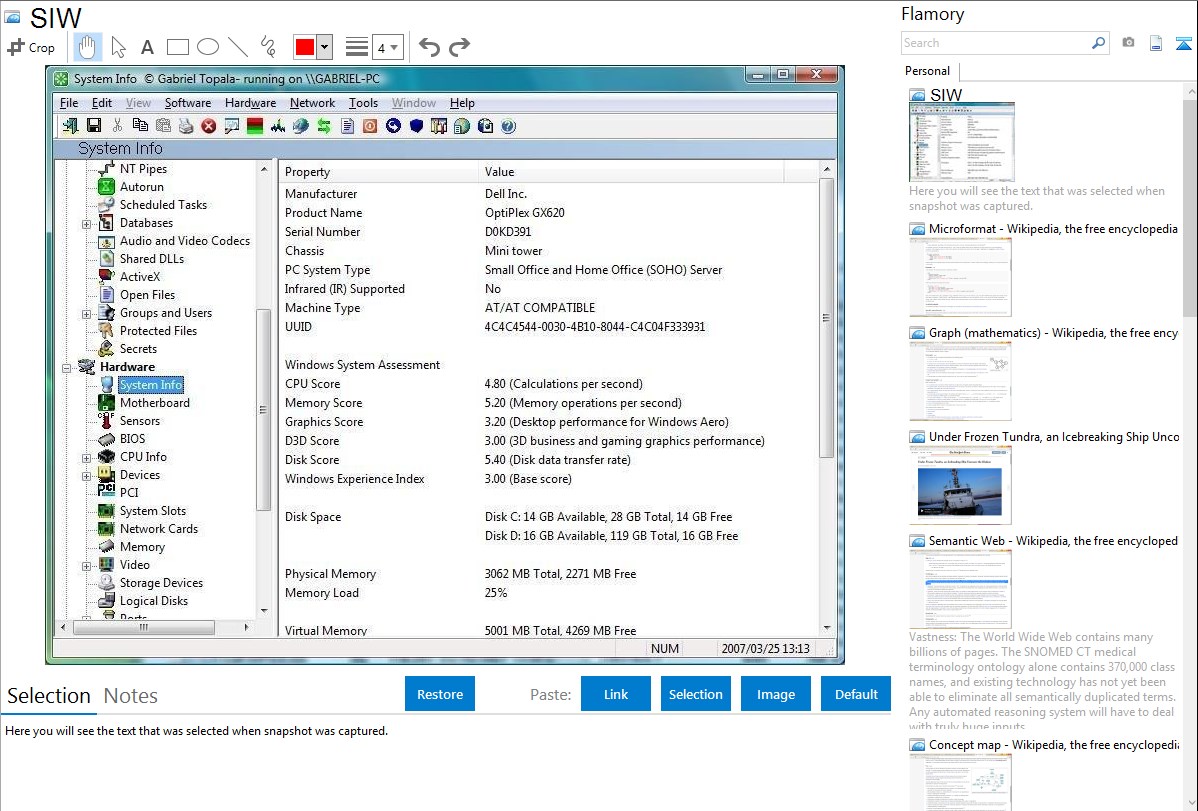
Task: Switch to the Selection tab
Action: [x=49, y=696]
